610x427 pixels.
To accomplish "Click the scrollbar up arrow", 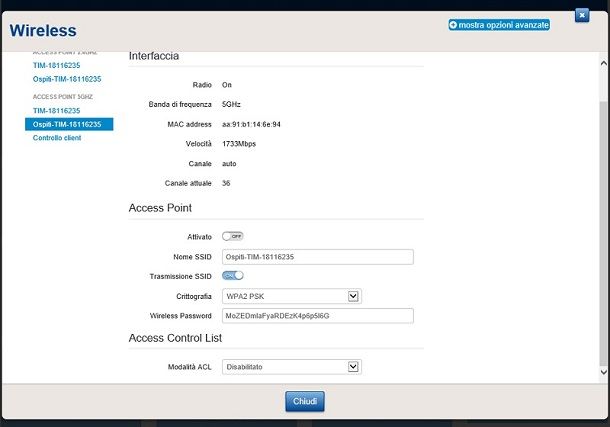I will pyautogui.click(x=603, y=63).
